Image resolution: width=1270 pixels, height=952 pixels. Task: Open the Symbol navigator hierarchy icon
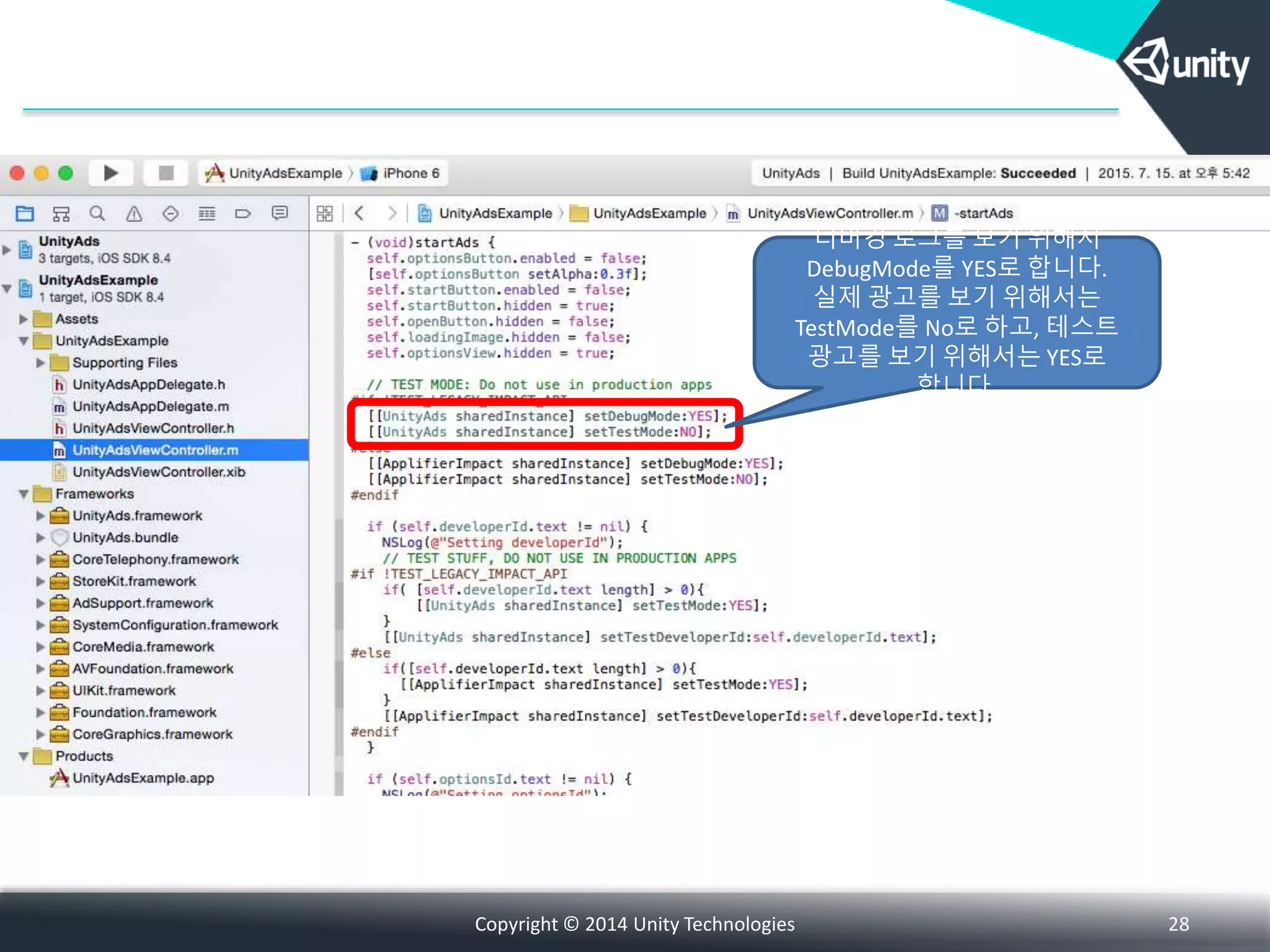pos(61,214)
